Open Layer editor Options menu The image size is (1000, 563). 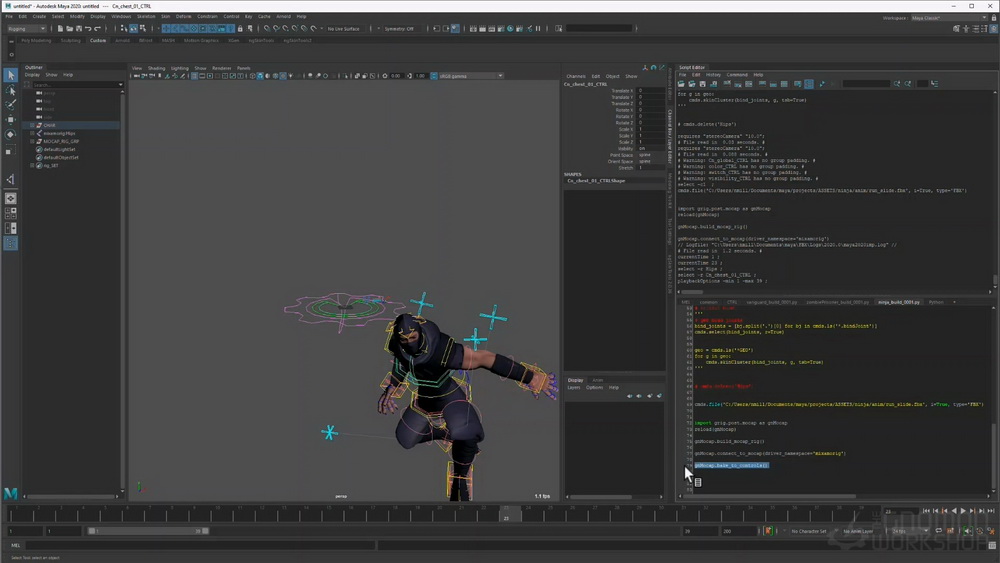pyautogui.click(x=594, y=388)
